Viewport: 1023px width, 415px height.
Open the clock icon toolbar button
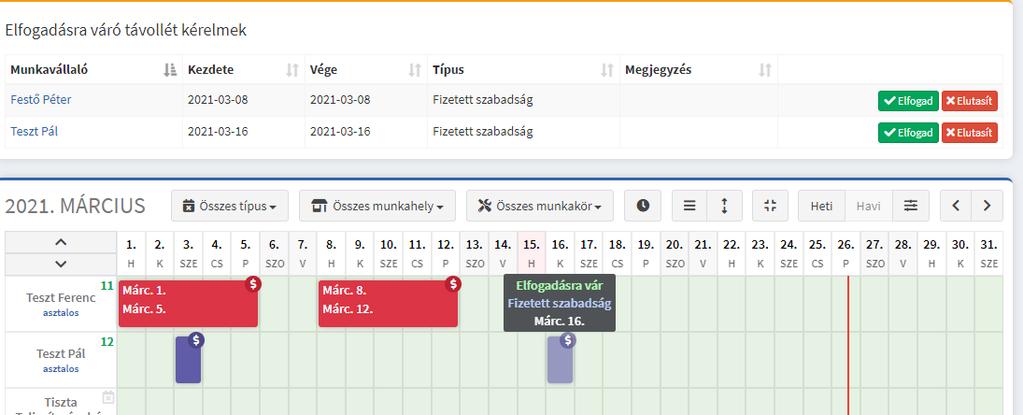click(x=643, y=206)
